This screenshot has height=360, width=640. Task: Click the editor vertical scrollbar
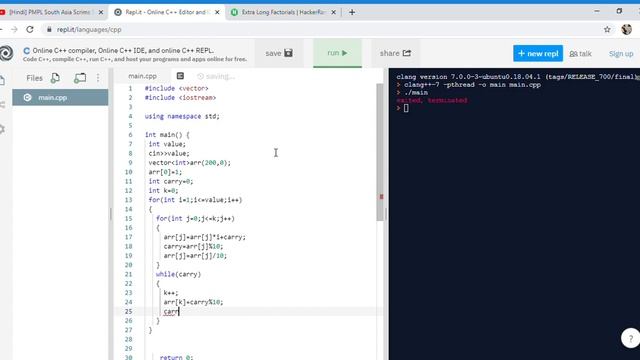[x=380, y=152]
